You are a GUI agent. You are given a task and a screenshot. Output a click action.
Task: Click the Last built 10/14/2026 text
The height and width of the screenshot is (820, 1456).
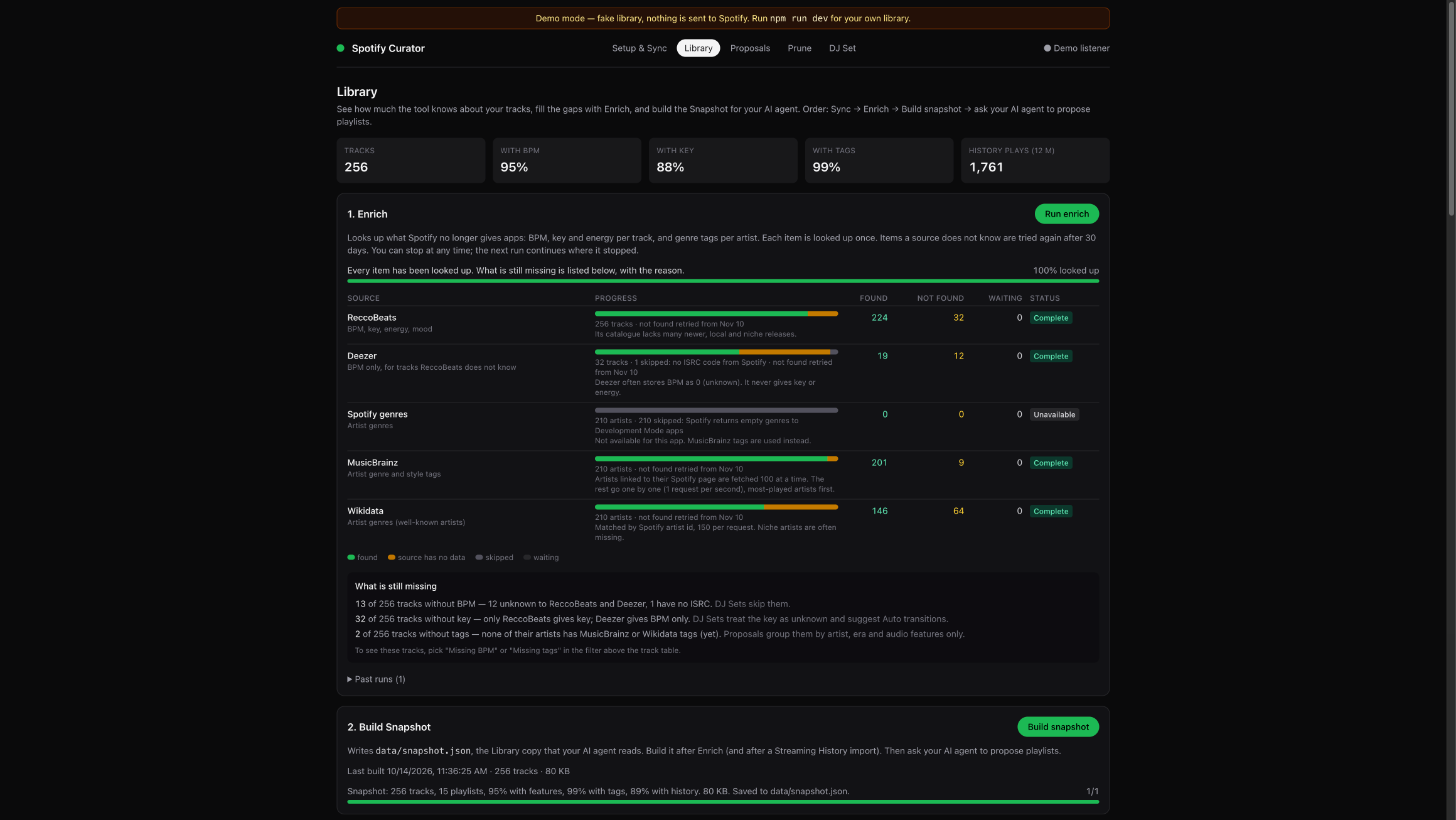pos(458,771)
